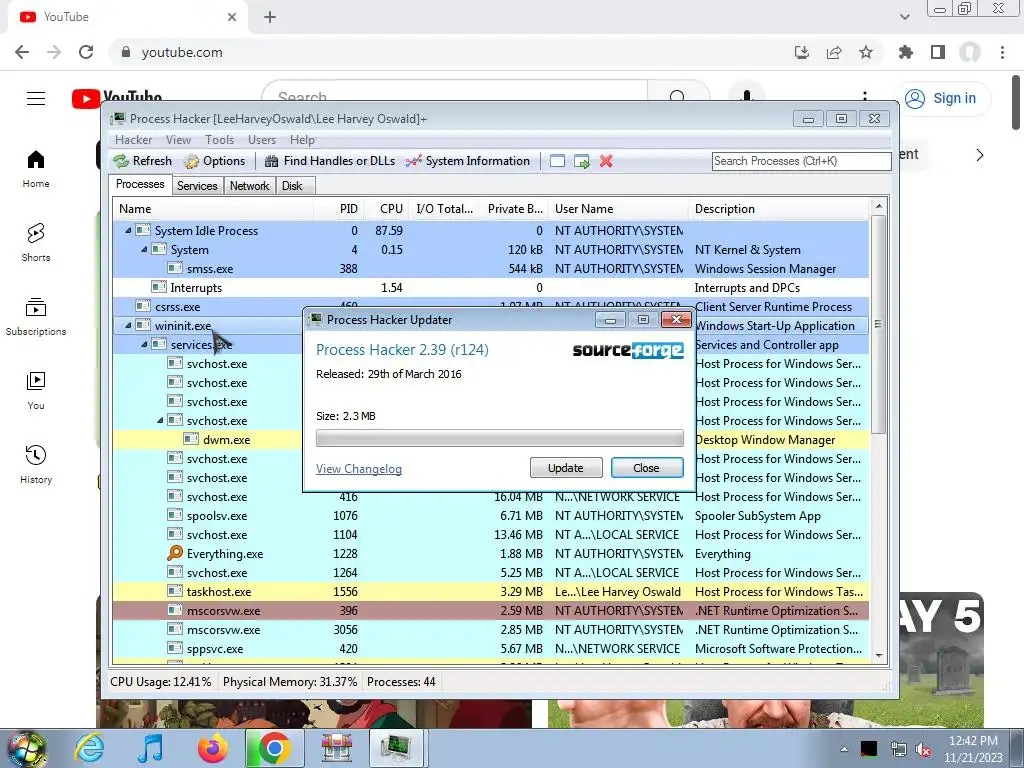
Task: Bookmark this page with star icon
Action: click(866, 52)
